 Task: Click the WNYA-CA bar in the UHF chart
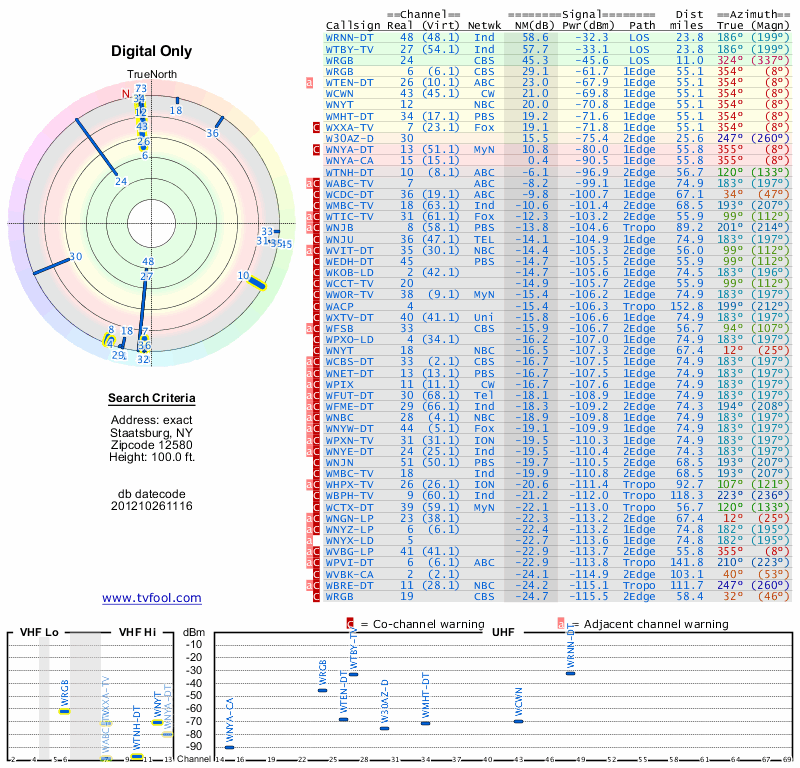[x=230, y=747]
